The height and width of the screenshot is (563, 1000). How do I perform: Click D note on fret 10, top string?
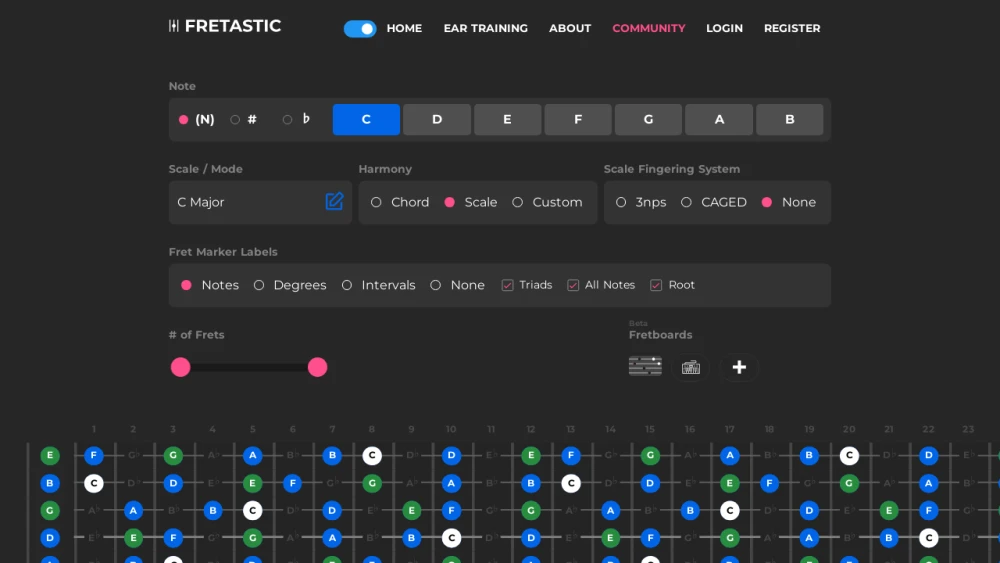452,455
